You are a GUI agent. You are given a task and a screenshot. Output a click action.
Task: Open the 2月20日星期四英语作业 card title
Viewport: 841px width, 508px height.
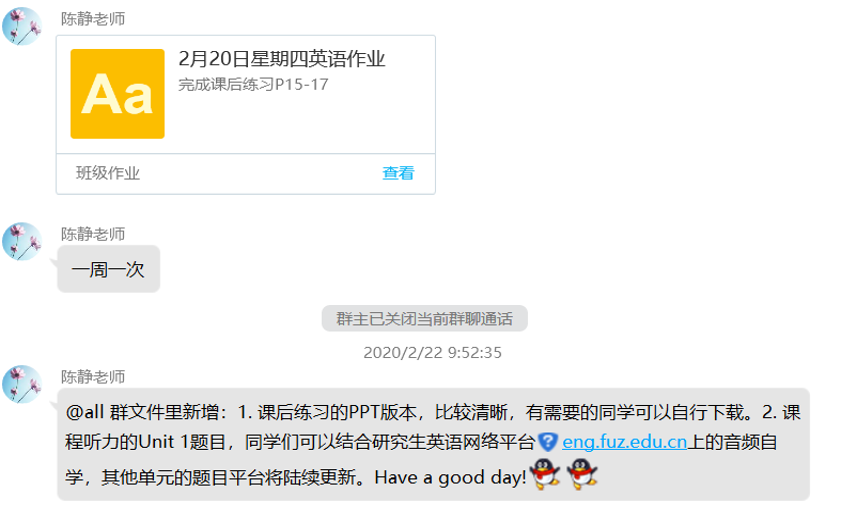(x=282, y=58)
